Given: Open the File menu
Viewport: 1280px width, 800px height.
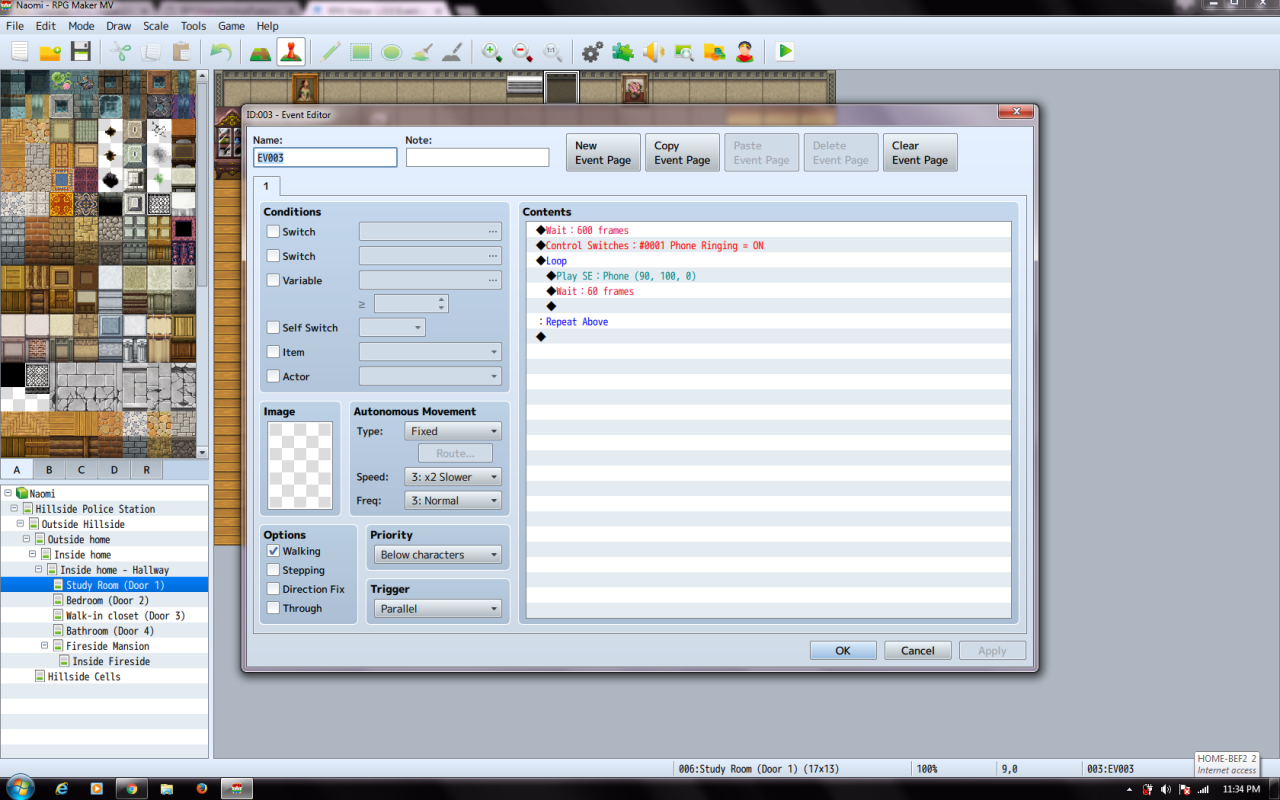Looking at the screenshot, I should click(x=15, y=26).
